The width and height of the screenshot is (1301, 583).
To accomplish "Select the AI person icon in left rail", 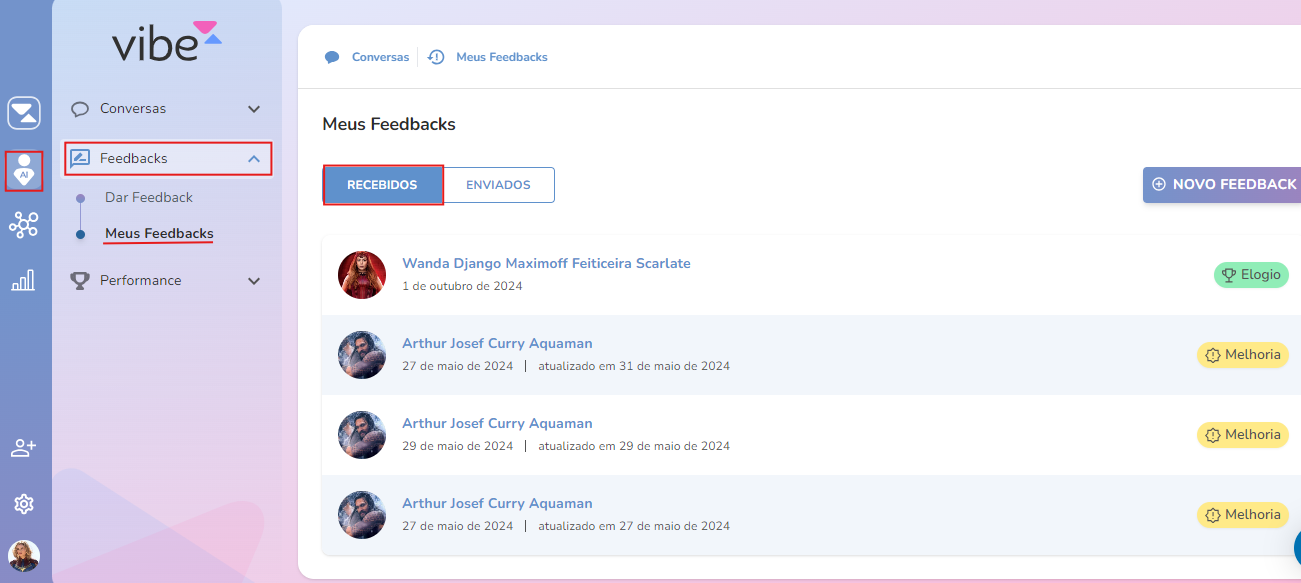I will pyautogui.click(x=24, y=171).
